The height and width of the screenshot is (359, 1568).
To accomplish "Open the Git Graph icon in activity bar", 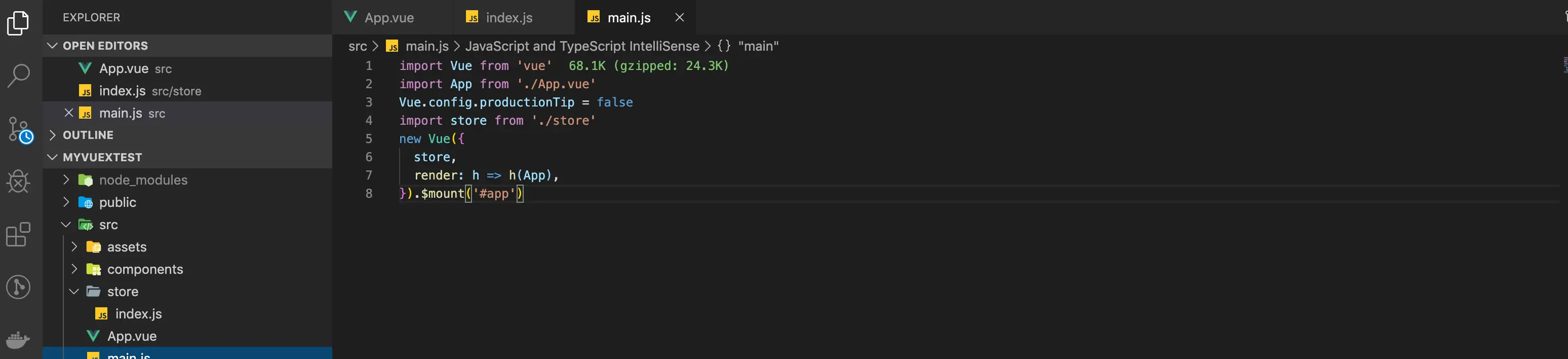I will [18, 287].
